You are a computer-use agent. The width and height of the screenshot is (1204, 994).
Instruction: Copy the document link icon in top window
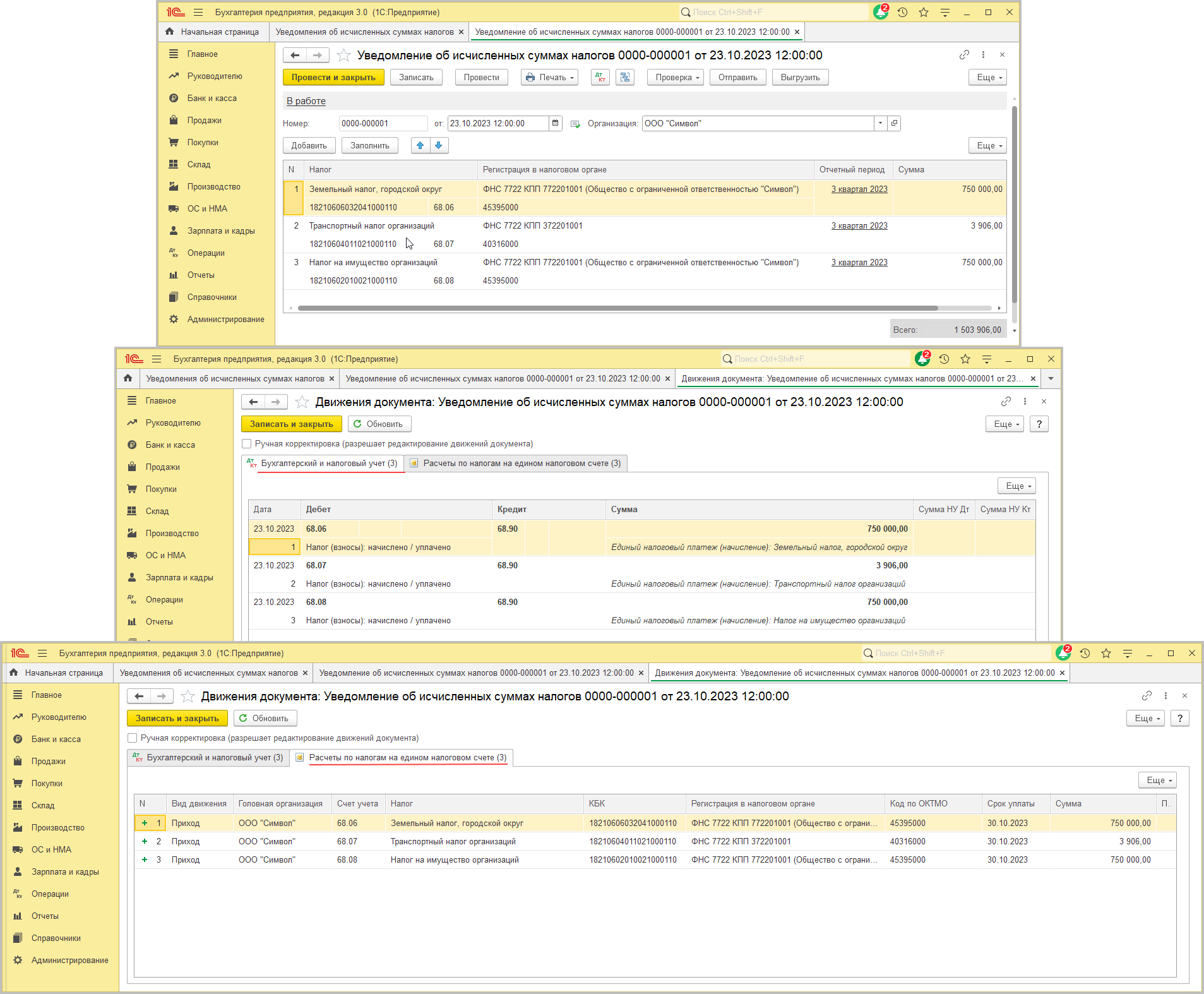(x=964, y=55)
